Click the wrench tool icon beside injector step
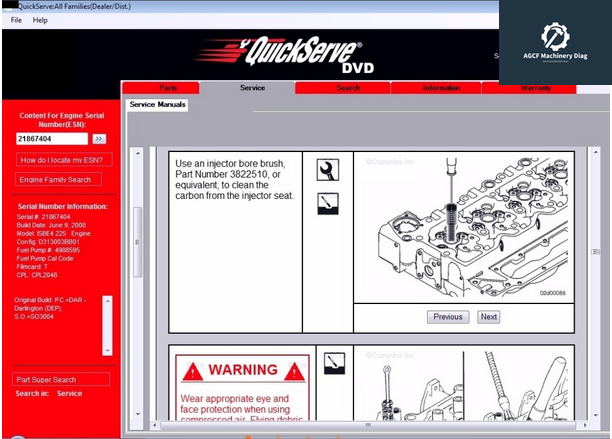The height and width of the screenshot is (439, 612). (x=328, y=170)
